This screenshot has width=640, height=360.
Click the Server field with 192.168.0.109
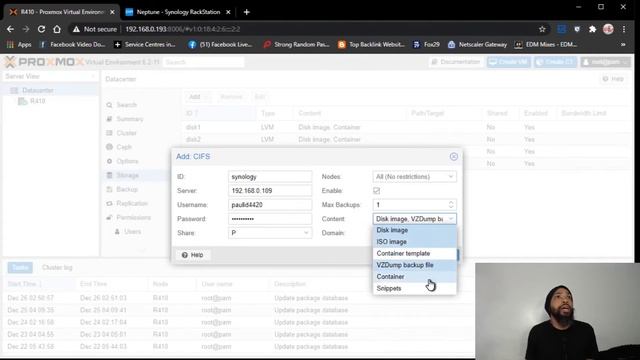point(270,191)
